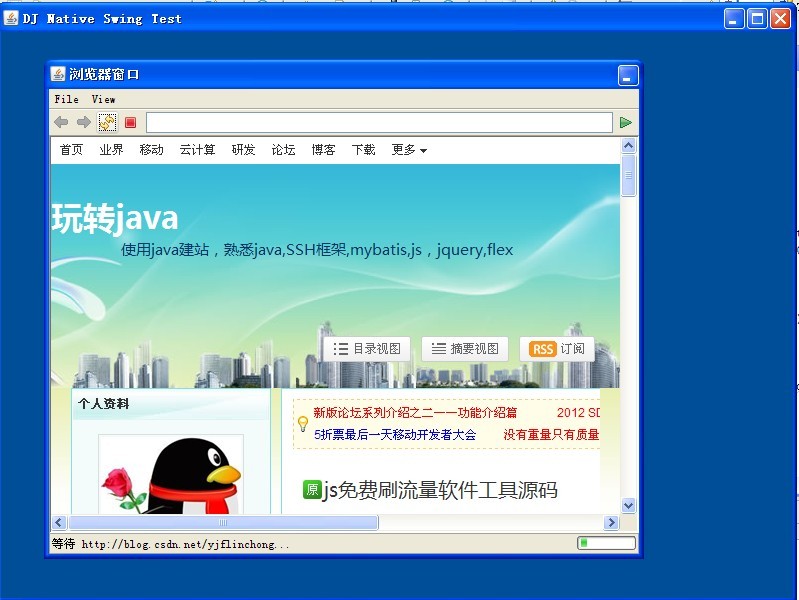The width and height of the screenshot is (799, 600).
Task: Select 下载 in site navigation
Action: [x=363, y=149]
